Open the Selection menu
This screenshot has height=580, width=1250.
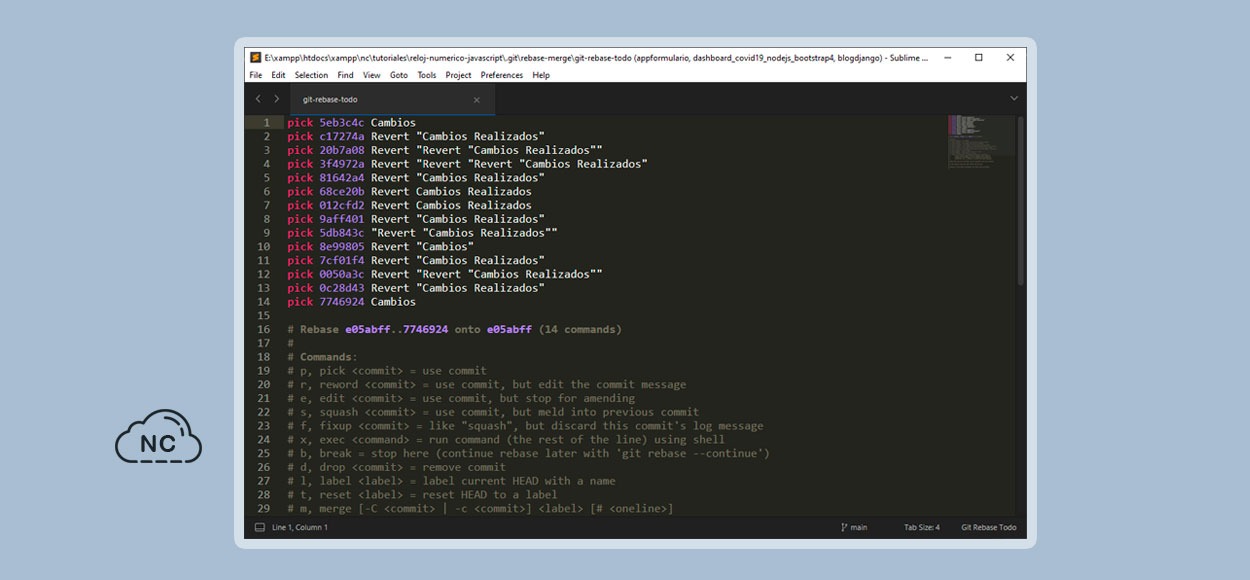311,75
